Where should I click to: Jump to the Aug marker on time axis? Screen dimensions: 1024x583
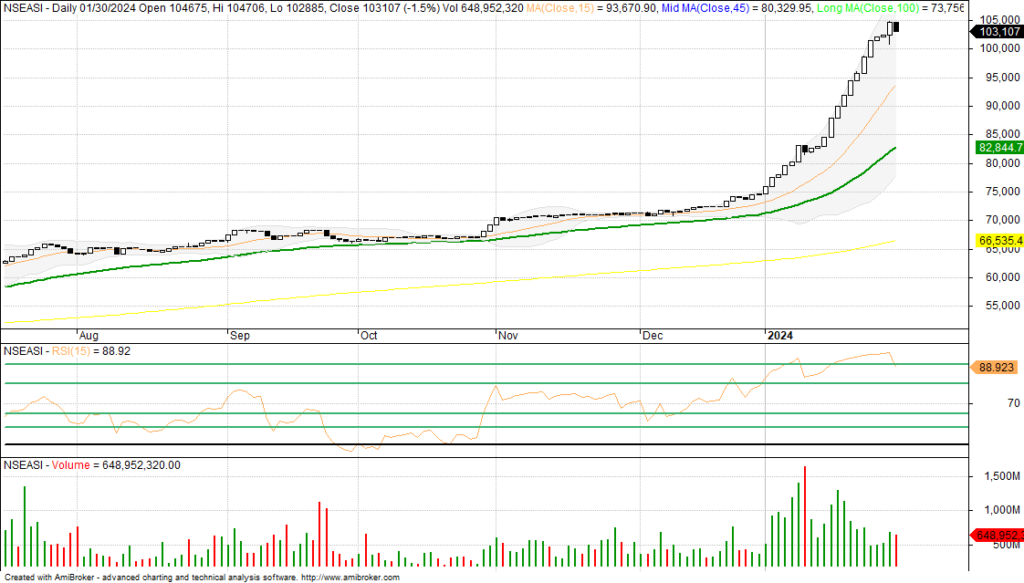[88, 337]
